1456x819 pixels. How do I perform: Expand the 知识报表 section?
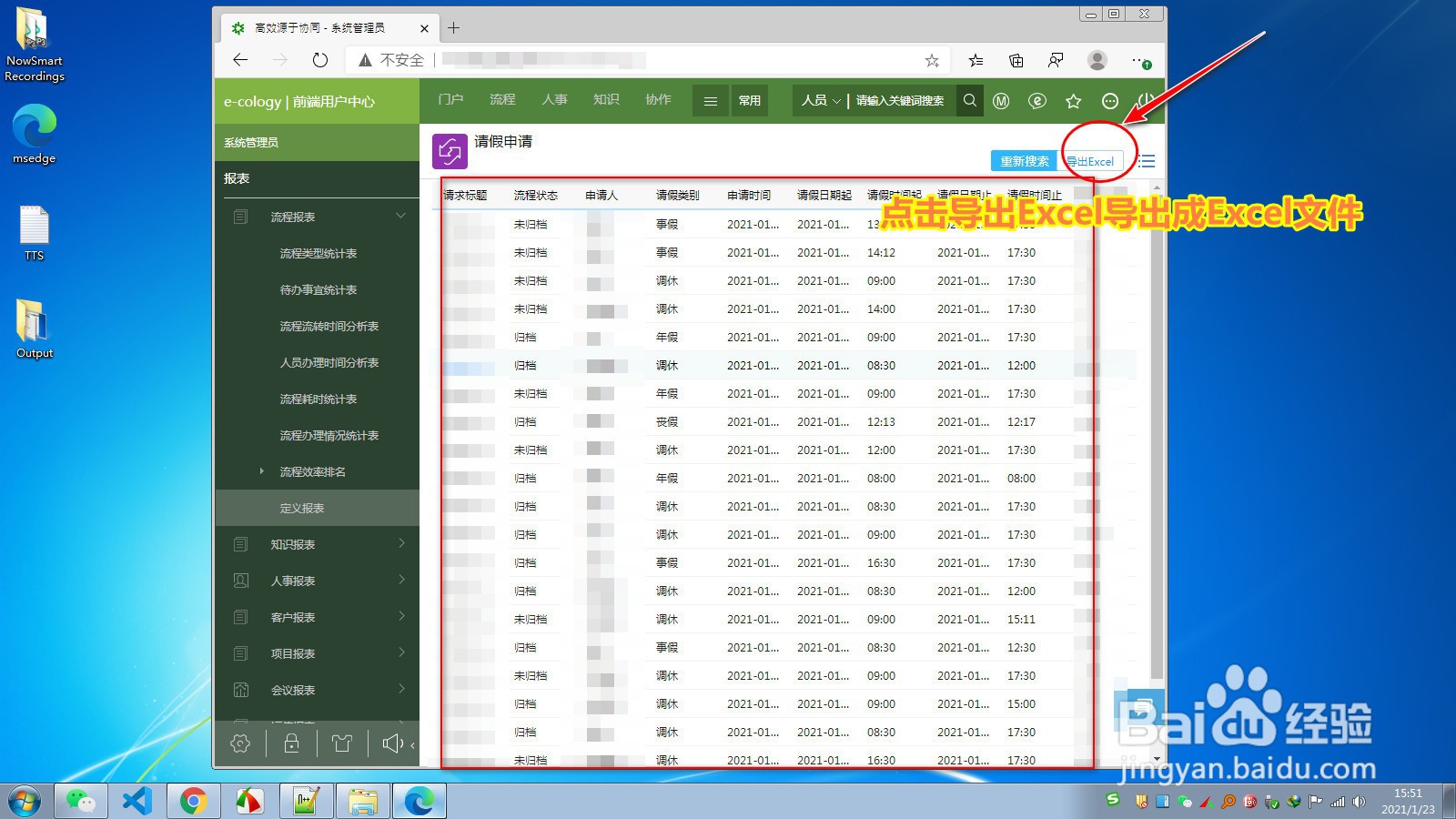click(401, 544)
